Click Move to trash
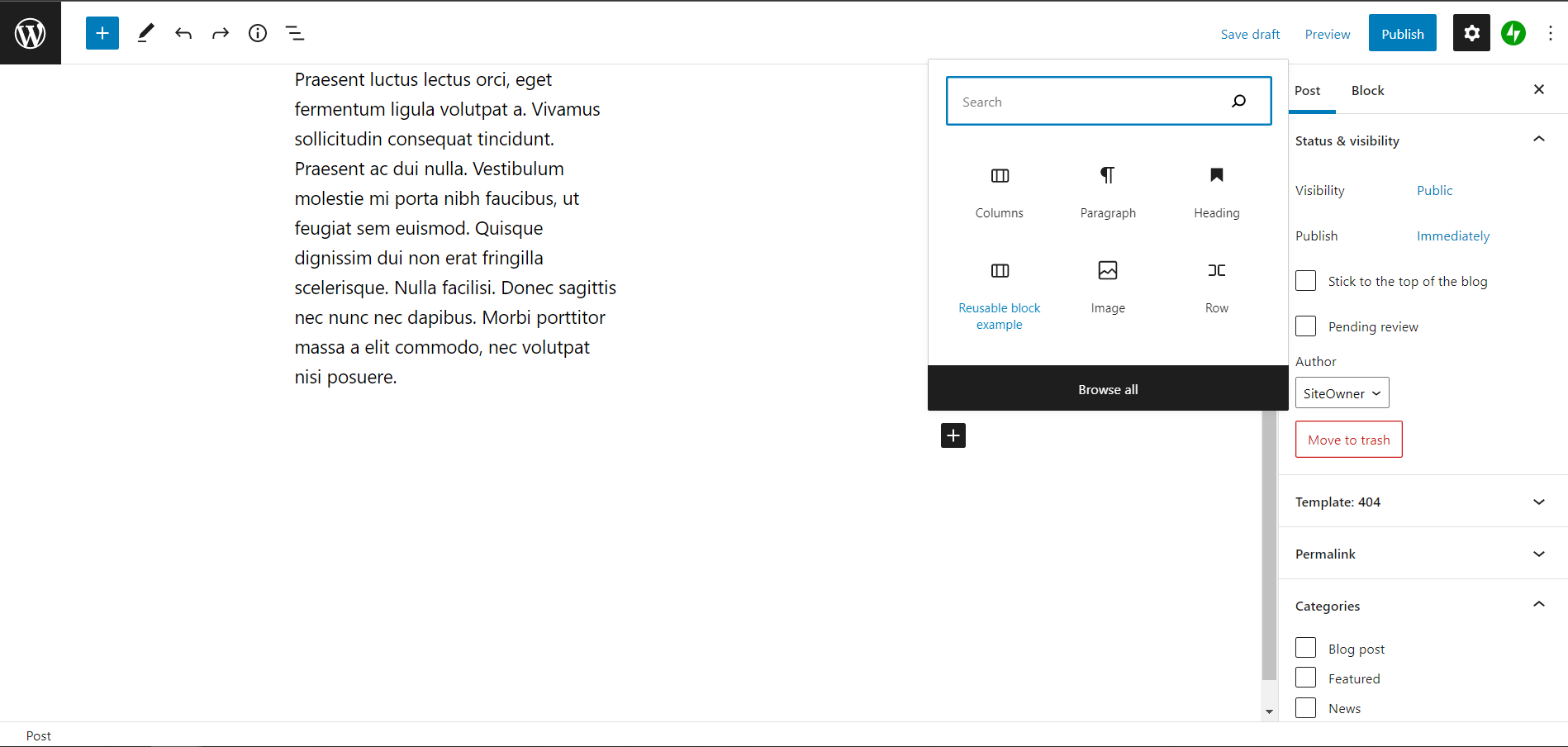The image size is (1568, 747). pos(1348,439)
